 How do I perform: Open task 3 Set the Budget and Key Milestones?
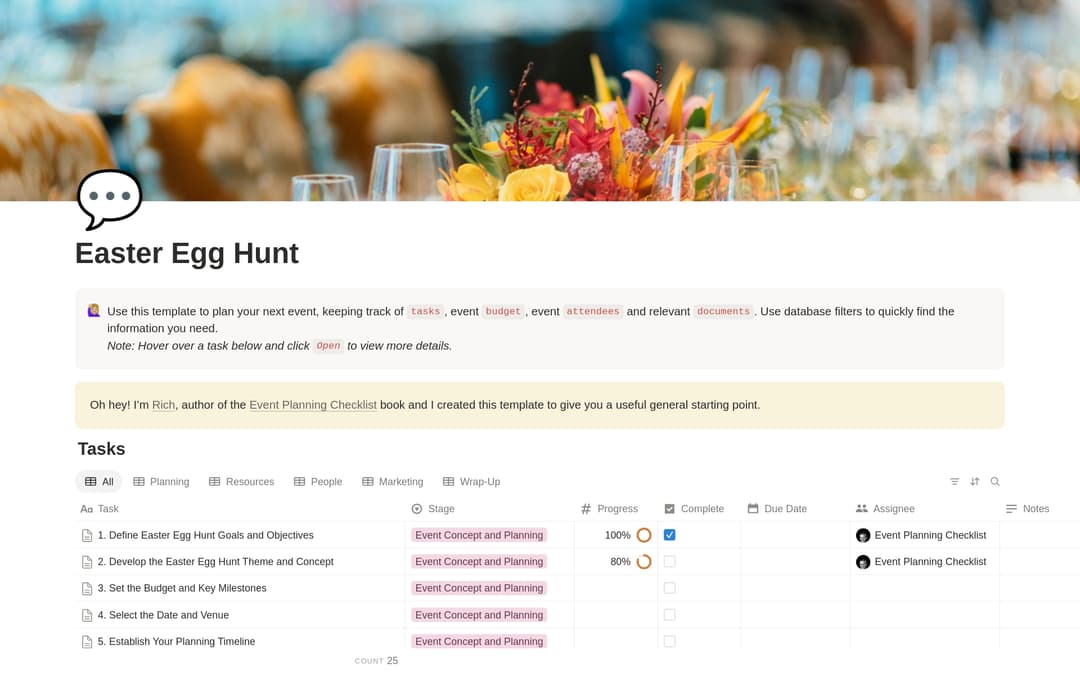click(x=182, y=588)
